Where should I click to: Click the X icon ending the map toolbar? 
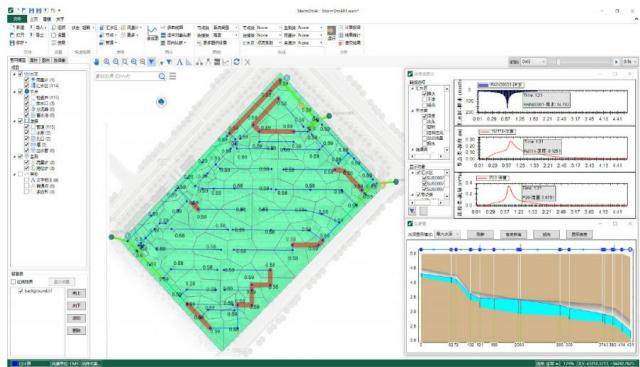point(247,62)
